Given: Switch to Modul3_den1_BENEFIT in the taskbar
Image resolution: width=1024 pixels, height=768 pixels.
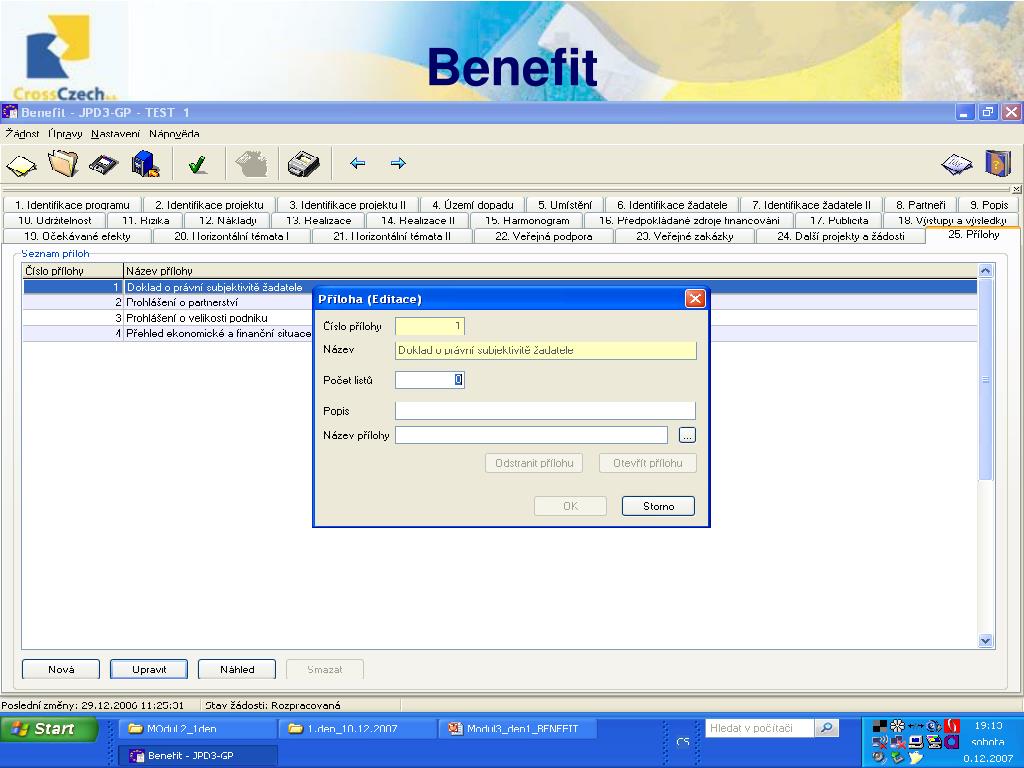Looking at the screenshot, I should (517, 729).
